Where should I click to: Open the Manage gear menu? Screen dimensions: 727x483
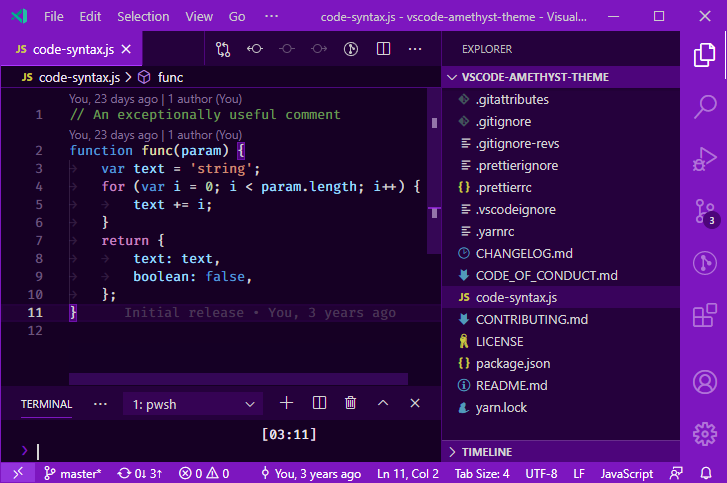coord(705,434)
